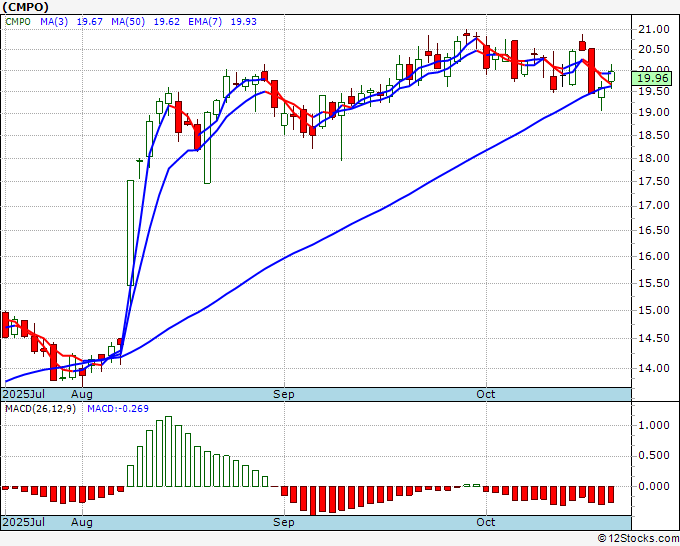Click the (CMPO) chart title
This screenshot has height=546, width=680.
tap(26, 7)
